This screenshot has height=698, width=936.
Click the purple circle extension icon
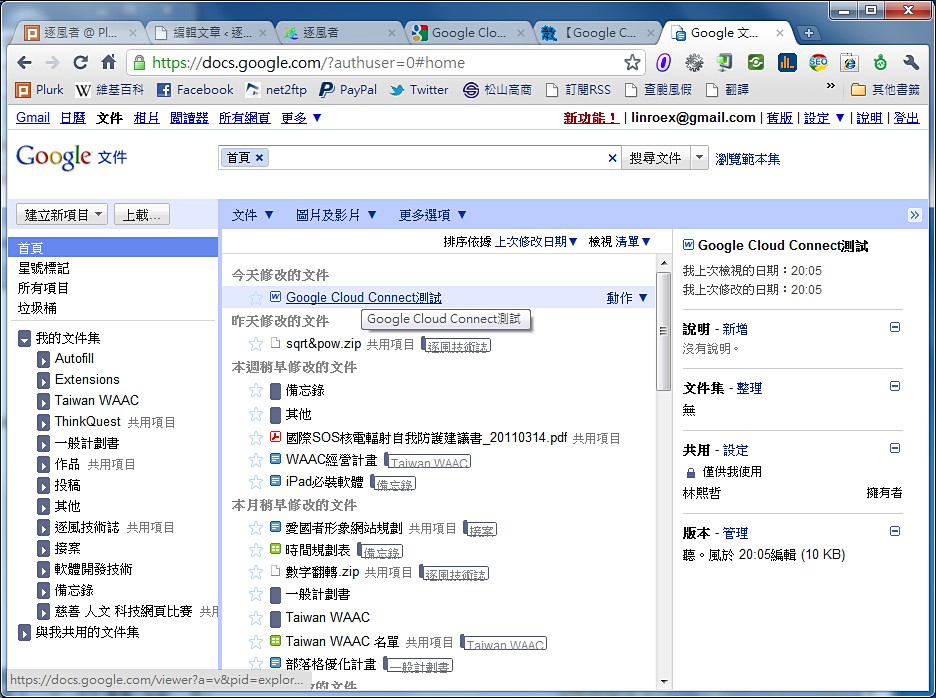pos(663,62)
